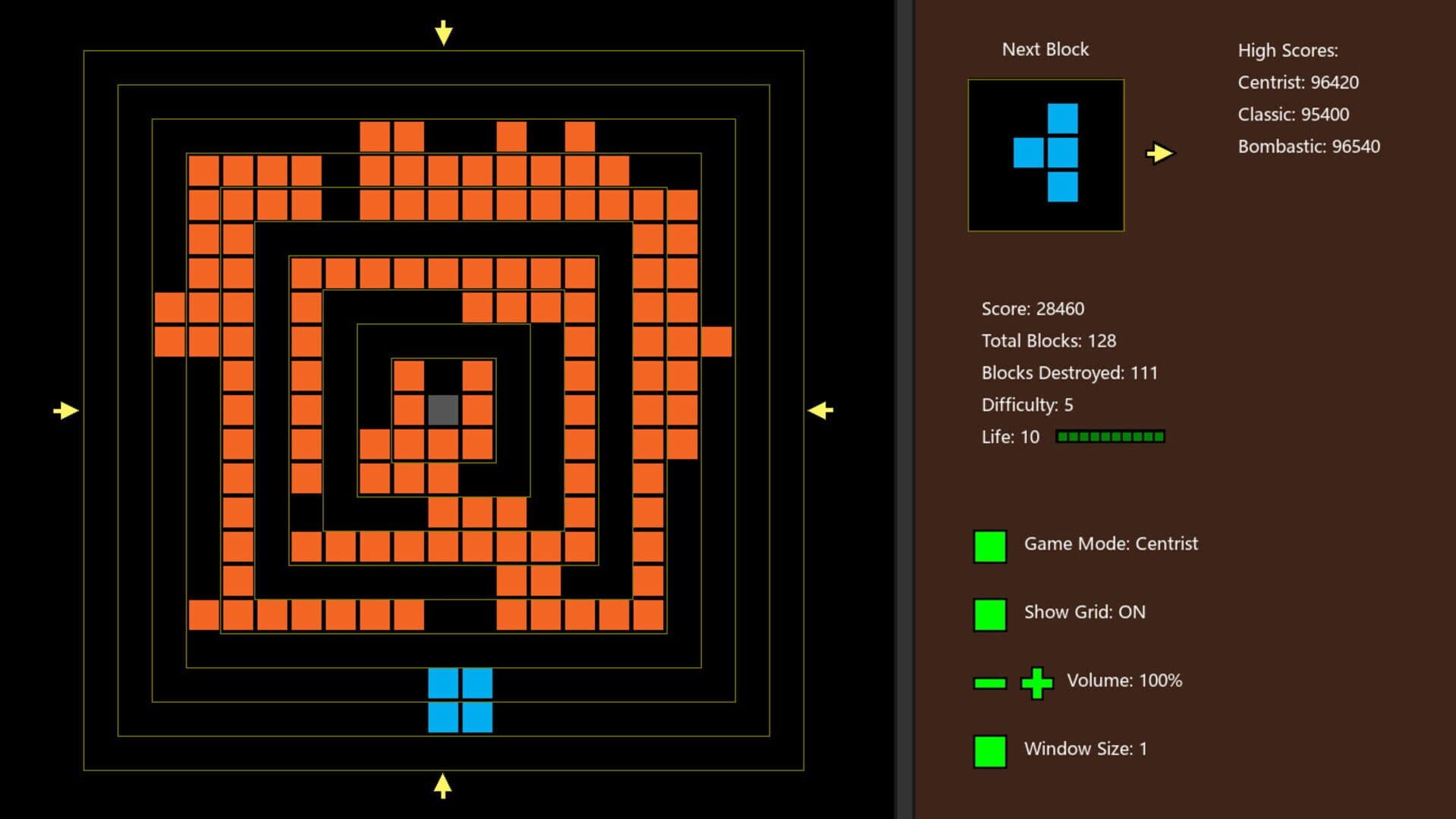Toggle Show Grid green square

[x=990, y=614]
